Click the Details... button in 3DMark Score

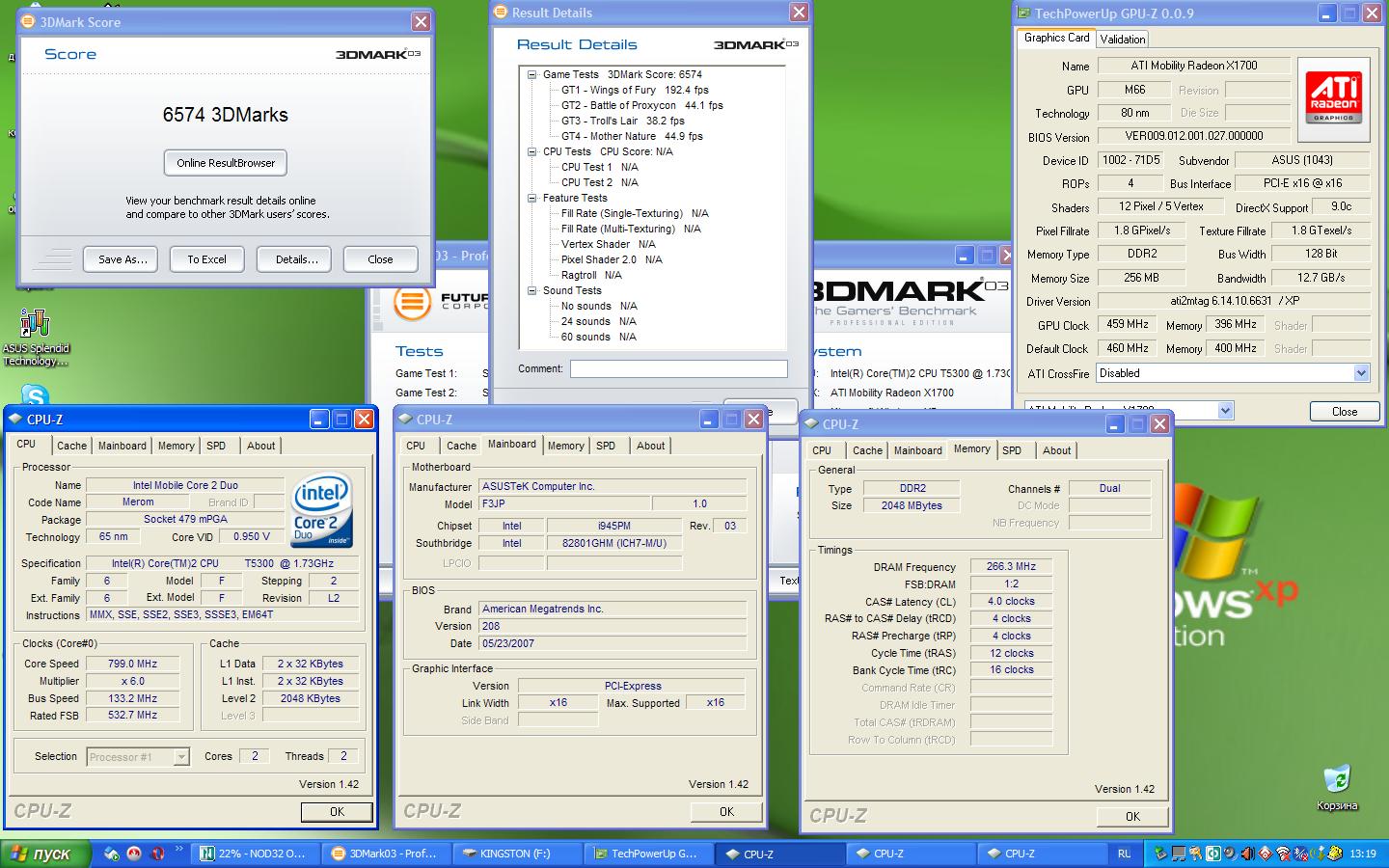tap(296, 259)
